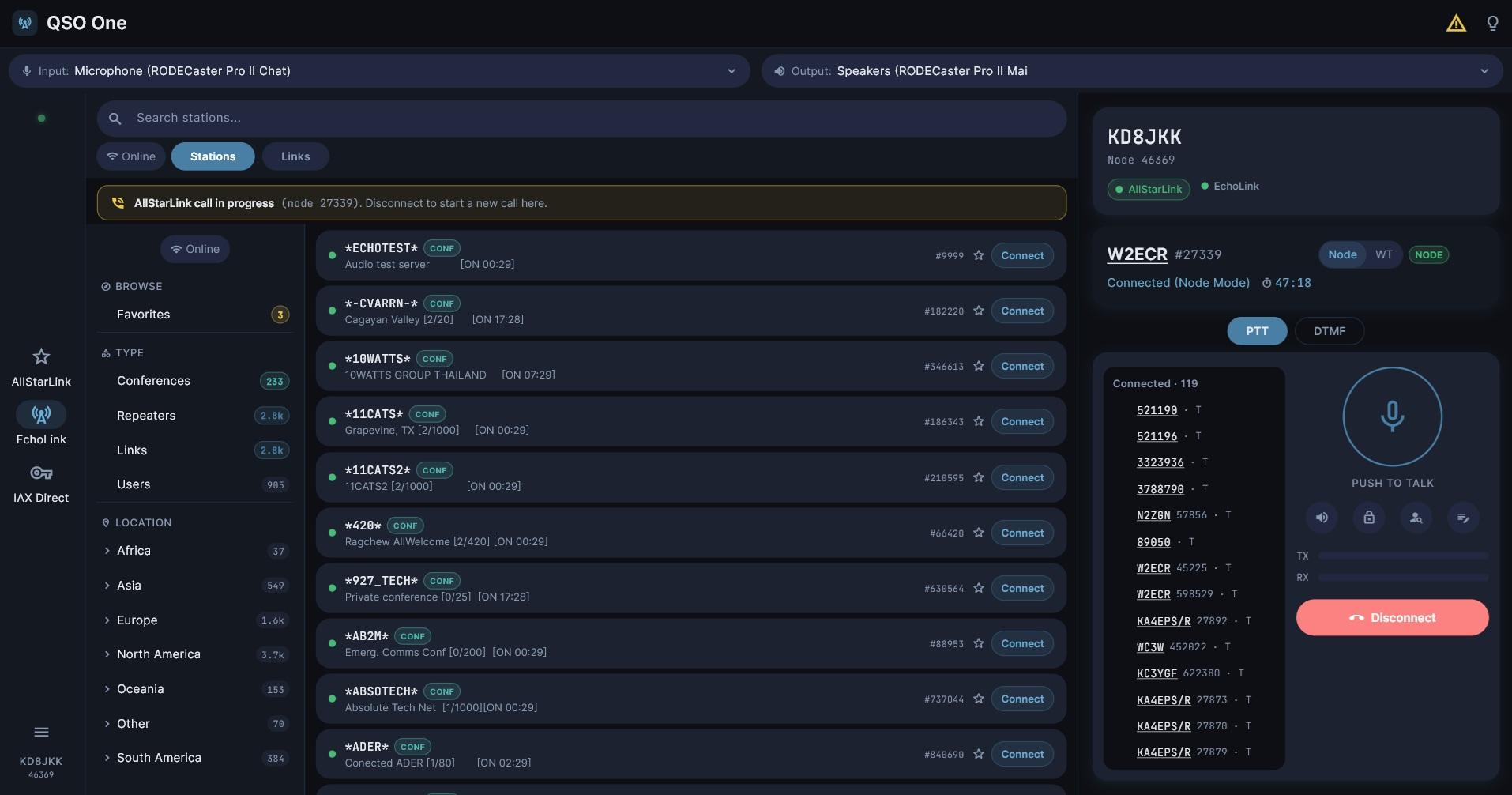Expand the Asia location group
The height and width of the screenshot is (795, 1512).
click(195, 586)
